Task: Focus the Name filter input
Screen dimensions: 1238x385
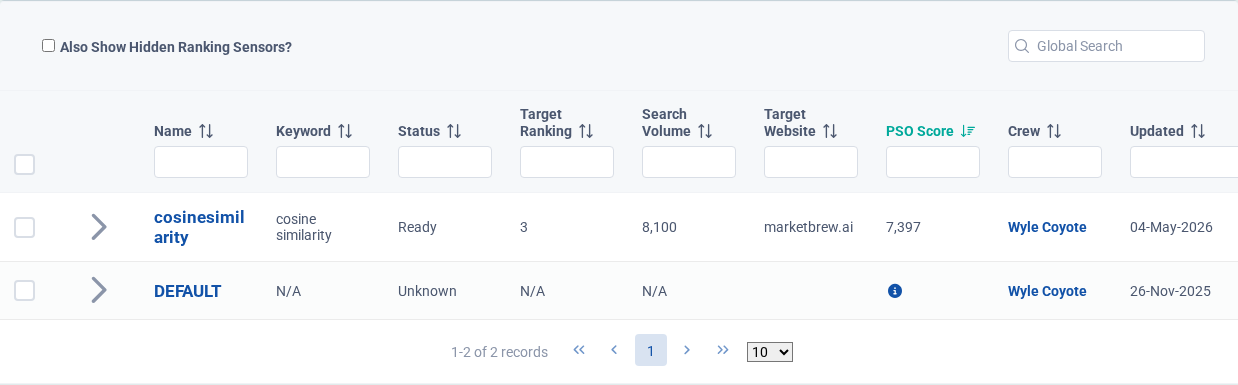Action: (x=201, y=162)
